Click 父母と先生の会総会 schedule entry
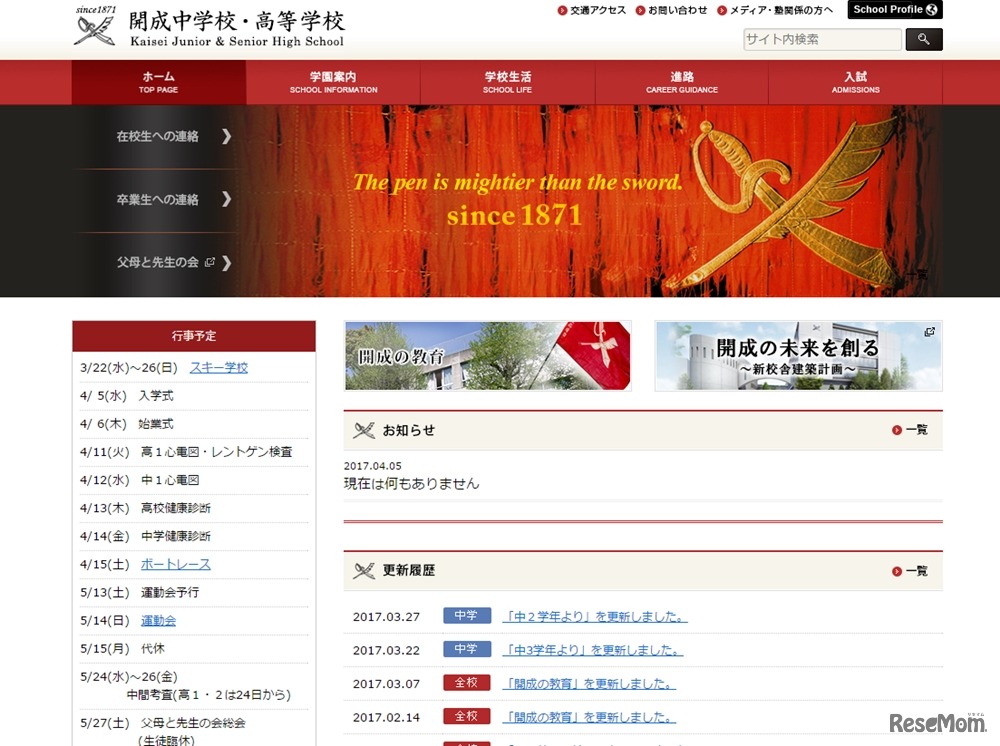This screenshot has width=1000, height=746. tap(193, 723)
